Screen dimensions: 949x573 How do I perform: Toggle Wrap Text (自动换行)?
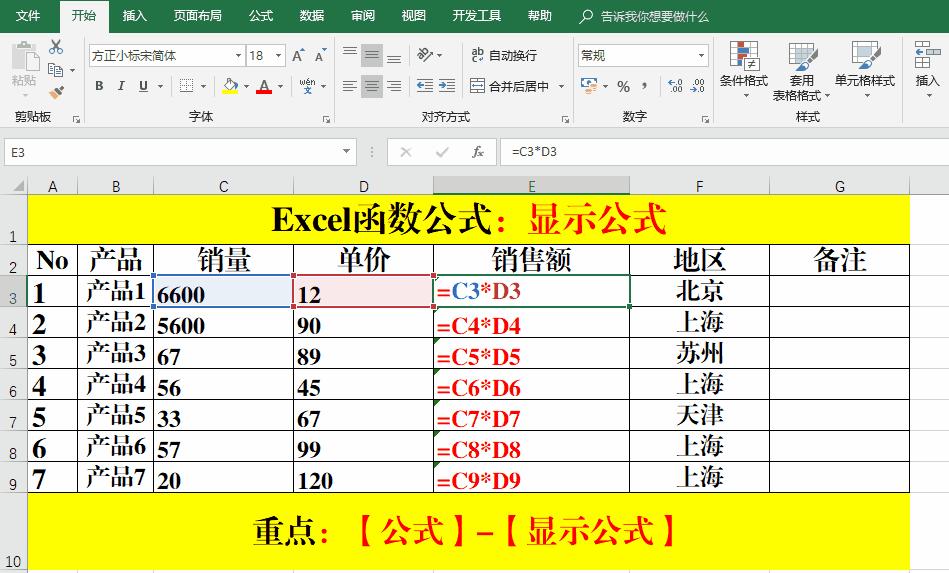pos(504,56)
